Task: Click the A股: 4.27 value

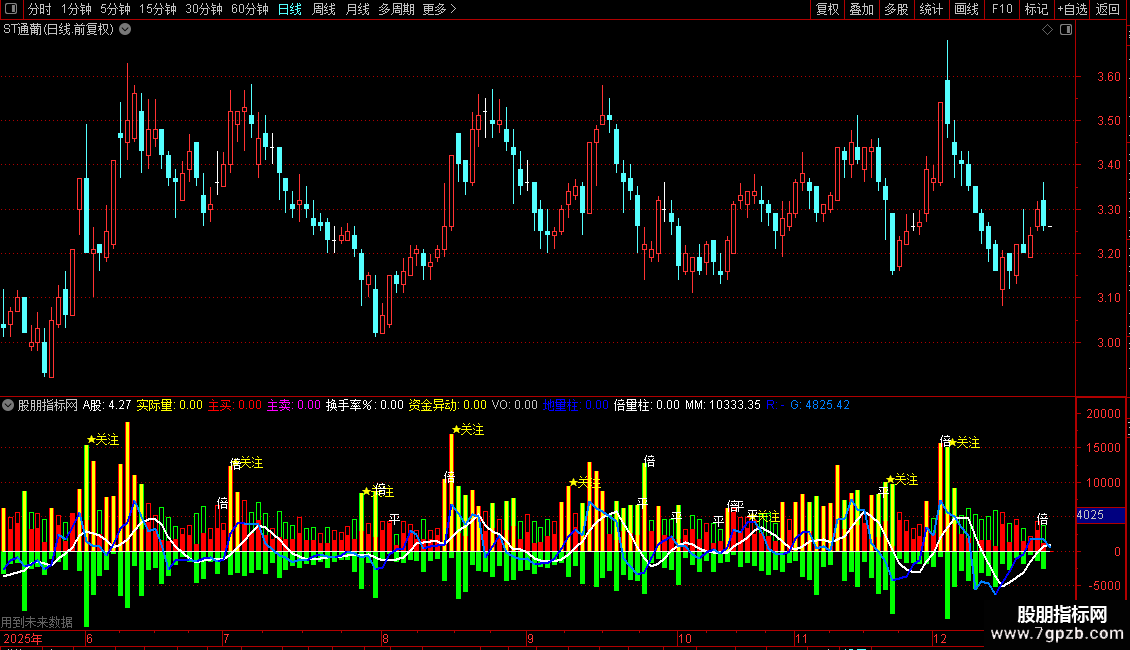Action: (107, 405)
